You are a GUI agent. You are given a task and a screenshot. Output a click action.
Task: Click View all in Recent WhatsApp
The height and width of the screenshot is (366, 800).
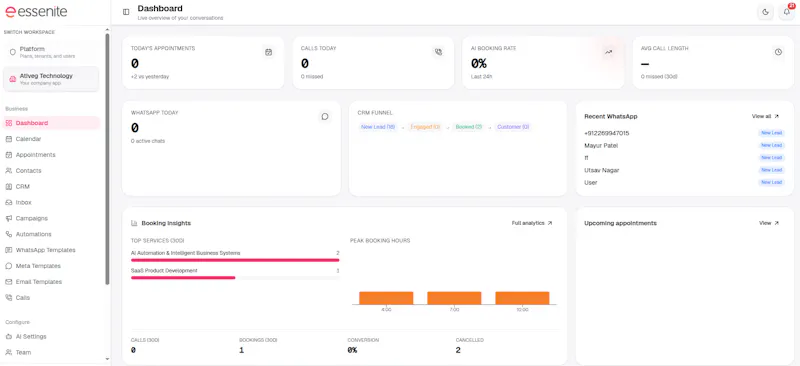[765, 116]
